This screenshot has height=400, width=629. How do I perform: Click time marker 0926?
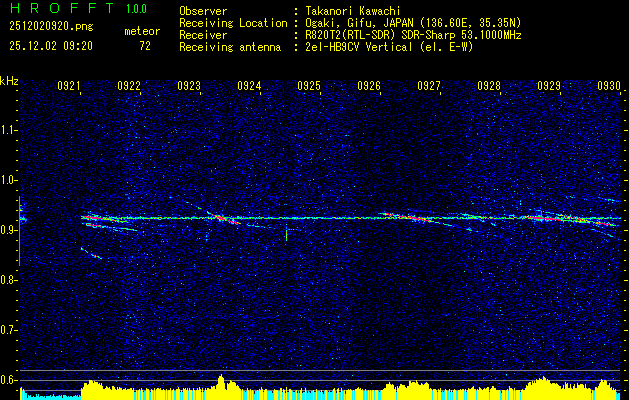click(x=369, y=85)
